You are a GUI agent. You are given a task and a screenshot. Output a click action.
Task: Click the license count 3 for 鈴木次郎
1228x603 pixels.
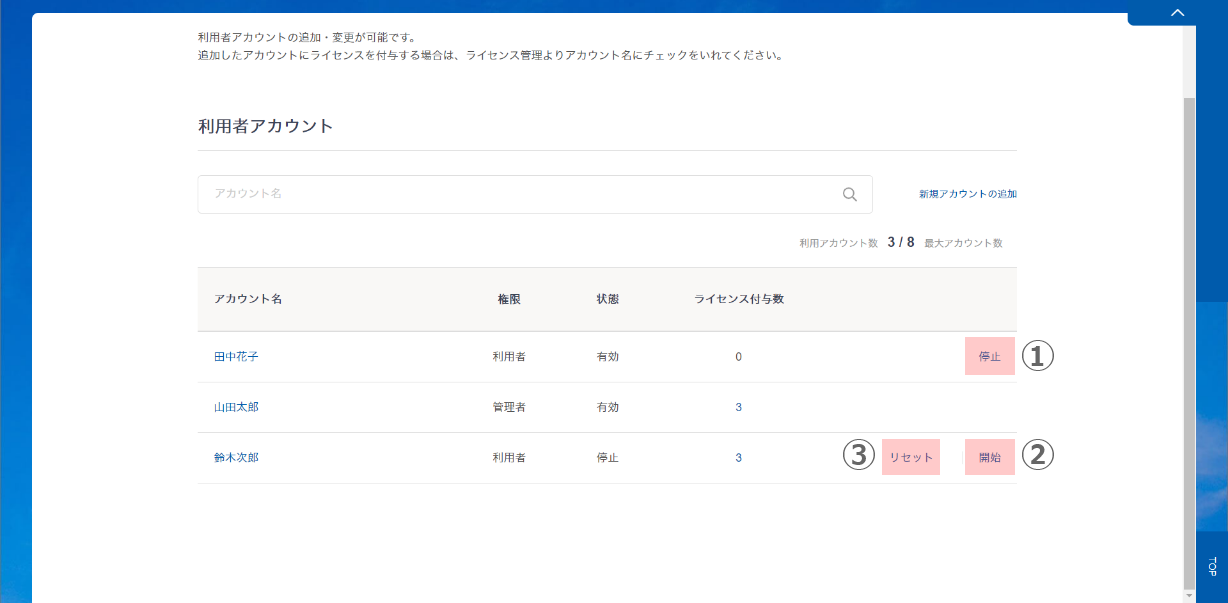(738, 458)
